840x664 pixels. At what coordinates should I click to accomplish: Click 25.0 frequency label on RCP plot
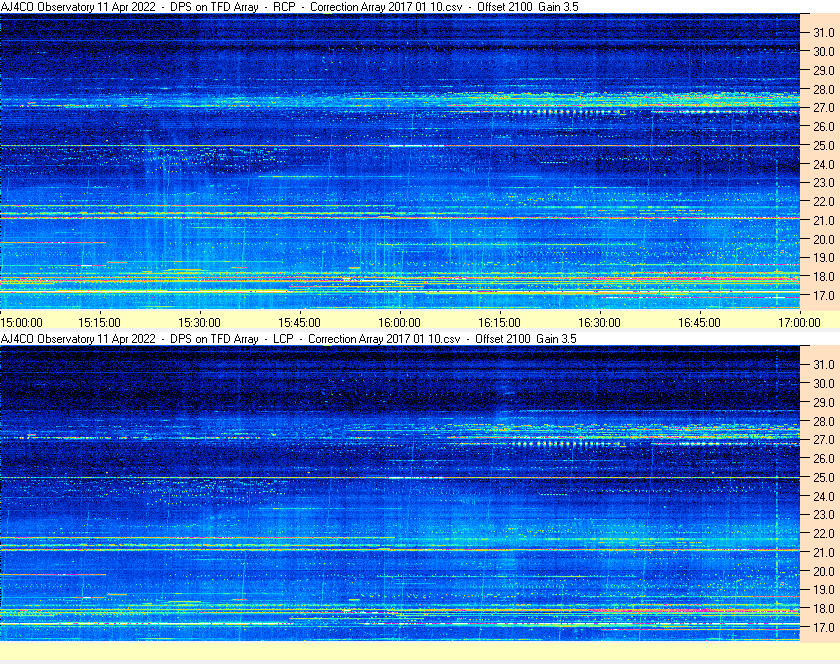824,145
